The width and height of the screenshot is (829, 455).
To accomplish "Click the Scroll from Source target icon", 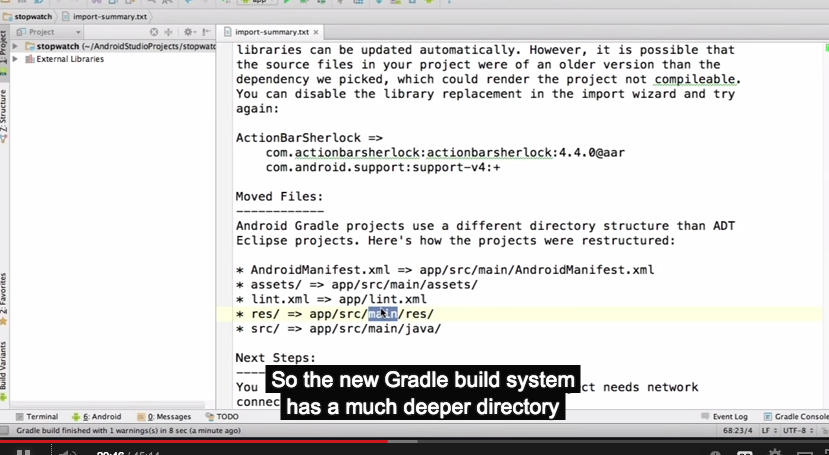I will pos(154,32).
